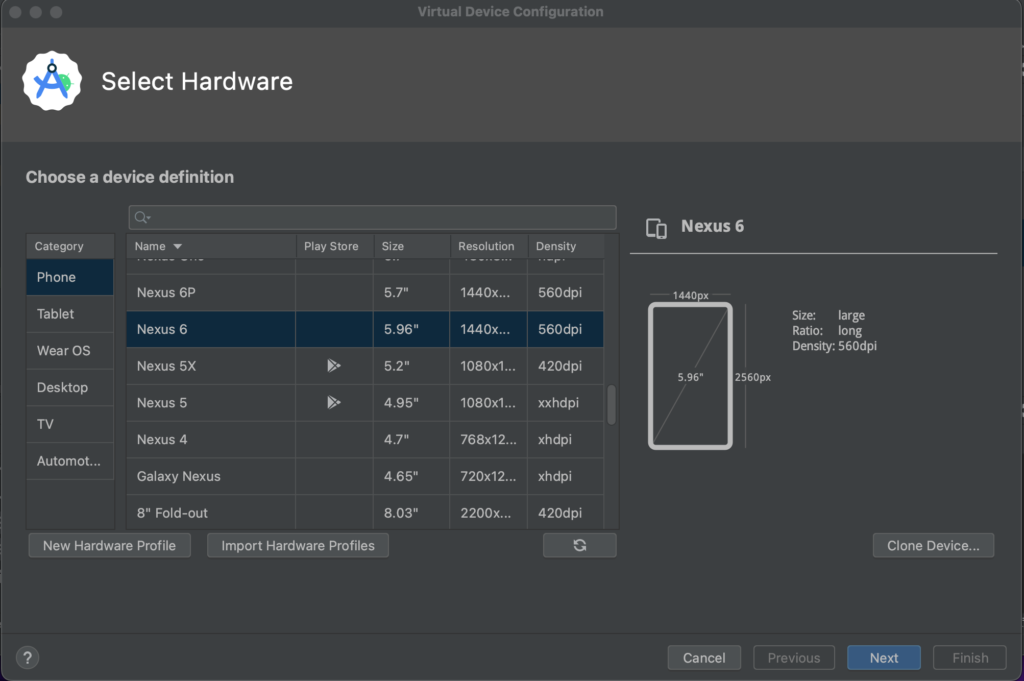Click the Play Store icon for Nexus 5
This screenshot has height=681, width=1024.
coord(334,402)
